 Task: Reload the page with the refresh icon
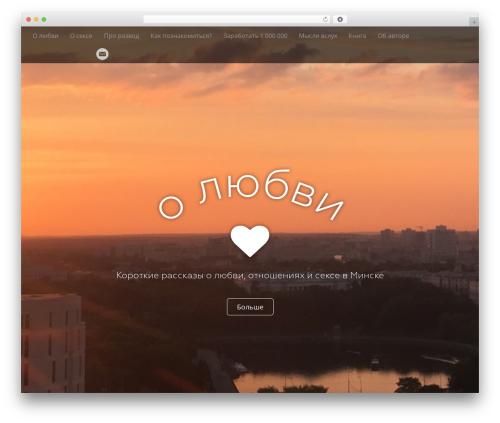[x=325, y=19]
